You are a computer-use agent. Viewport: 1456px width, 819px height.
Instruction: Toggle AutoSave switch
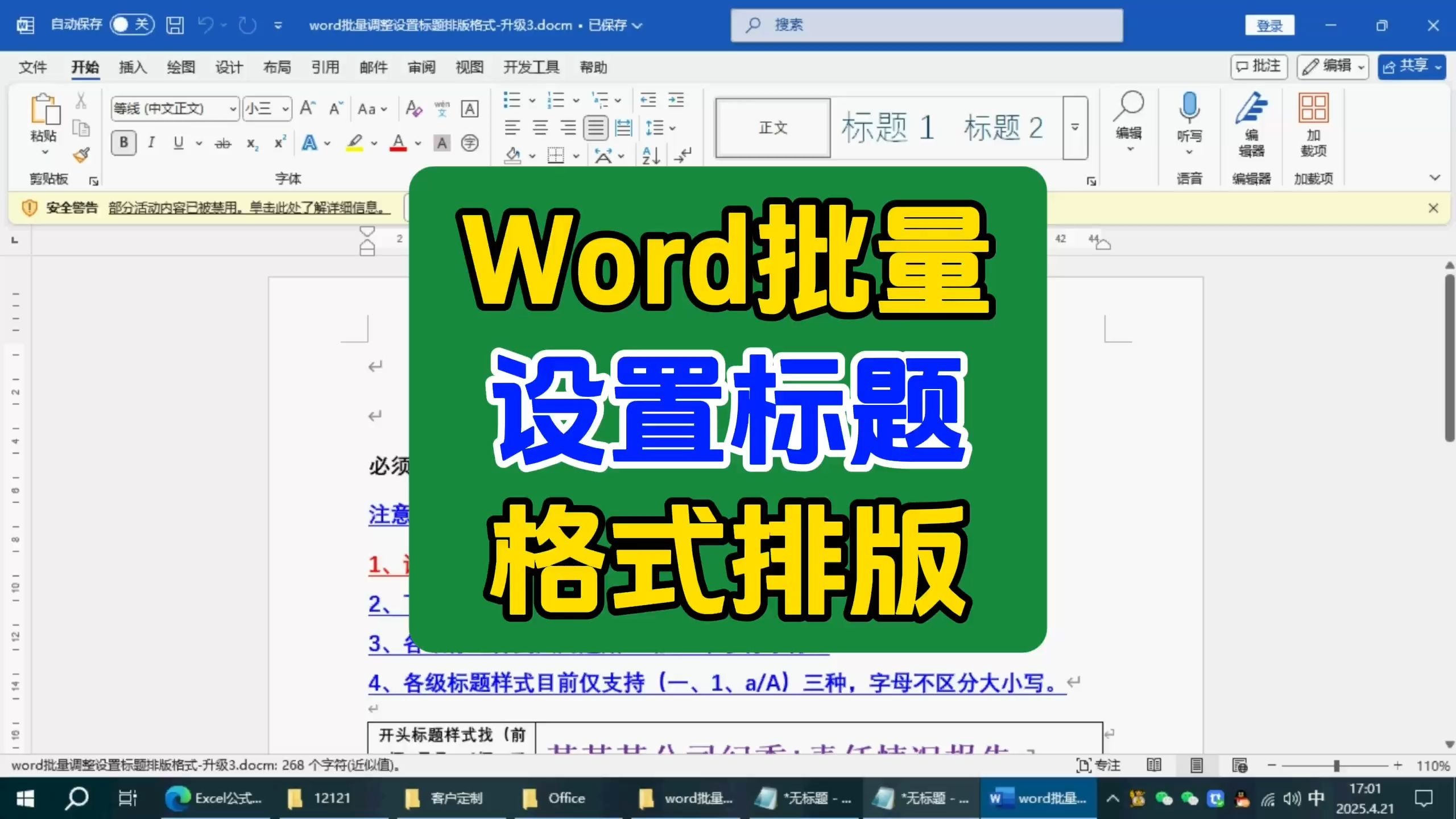click(132, 24)
